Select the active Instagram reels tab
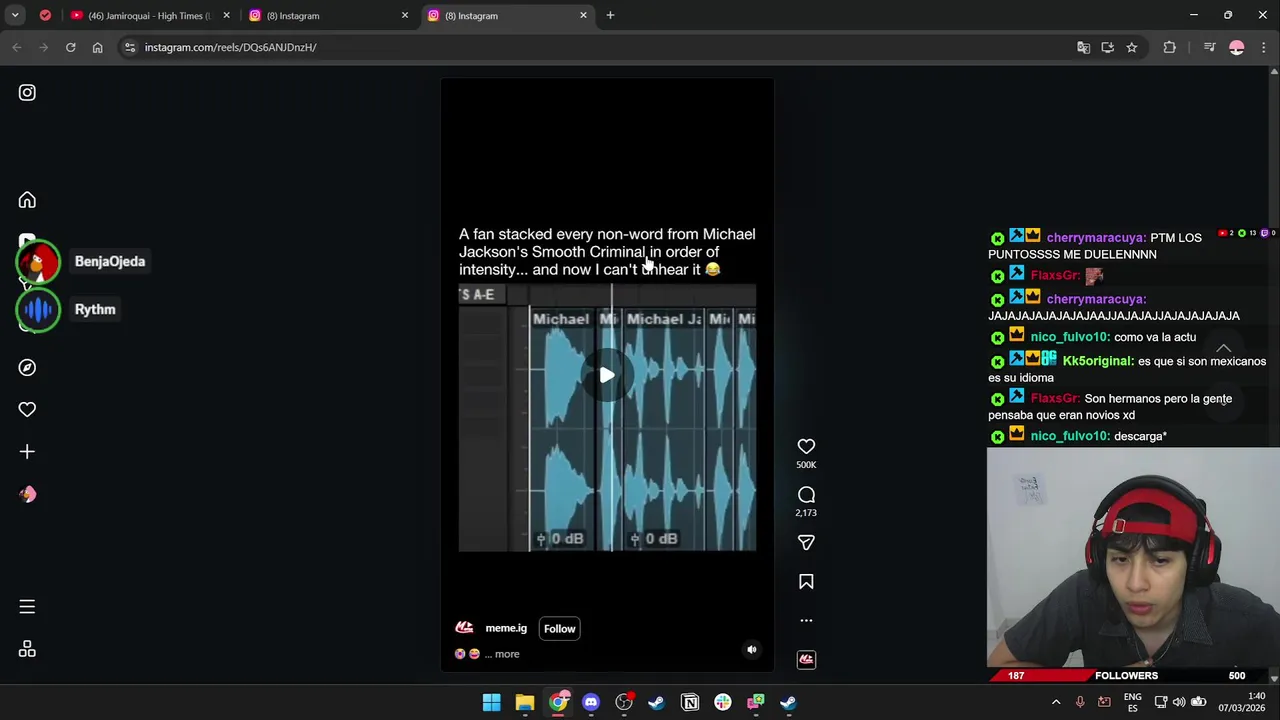The height and width of the screenshot is (720, 1280). click(507, 16)
